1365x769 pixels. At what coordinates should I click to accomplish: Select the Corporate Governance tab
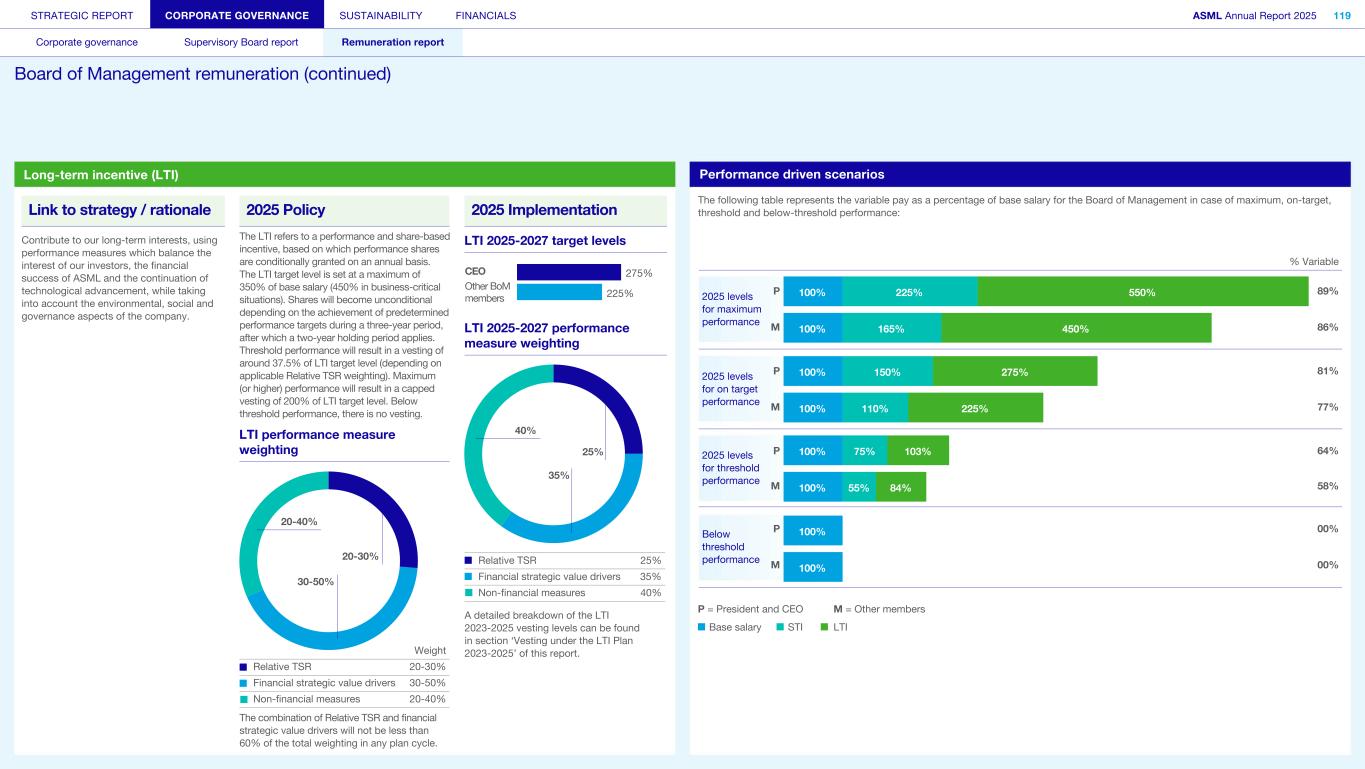point(236,15)
